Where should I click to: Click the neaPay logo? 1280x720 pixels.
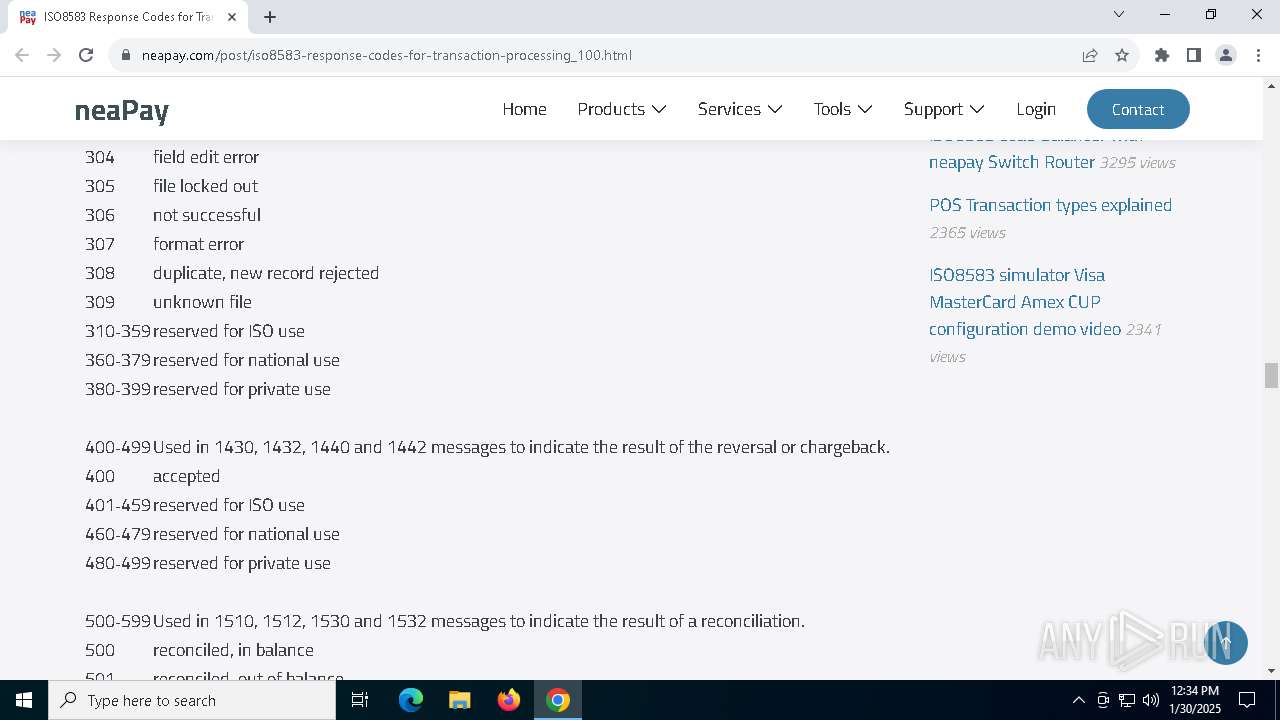(122, 110)
